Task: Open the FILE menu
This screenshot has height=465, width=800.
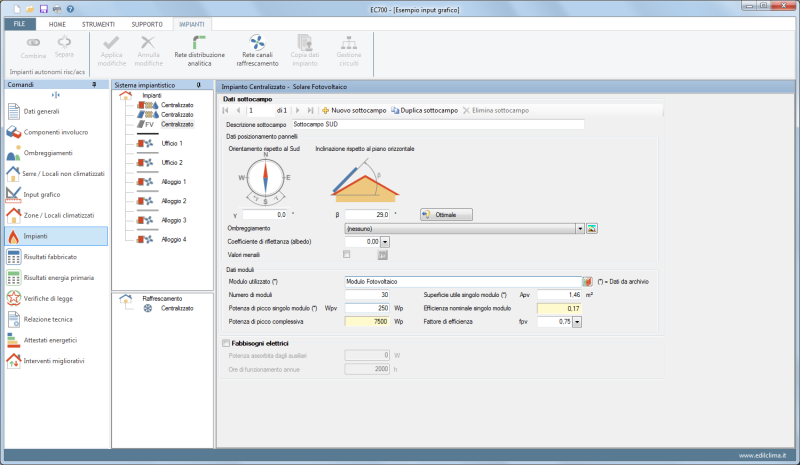Action: (20, 24)
